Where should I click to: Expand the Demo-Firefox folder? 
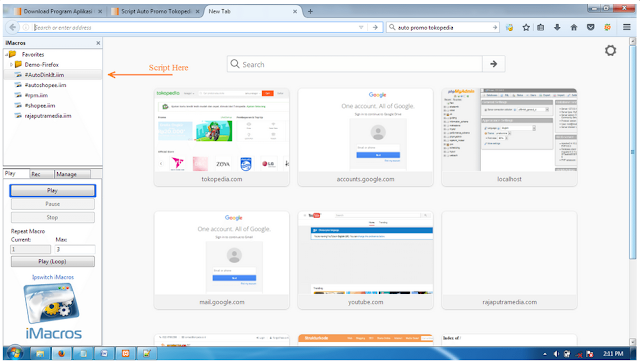click(x=11, y=65)
